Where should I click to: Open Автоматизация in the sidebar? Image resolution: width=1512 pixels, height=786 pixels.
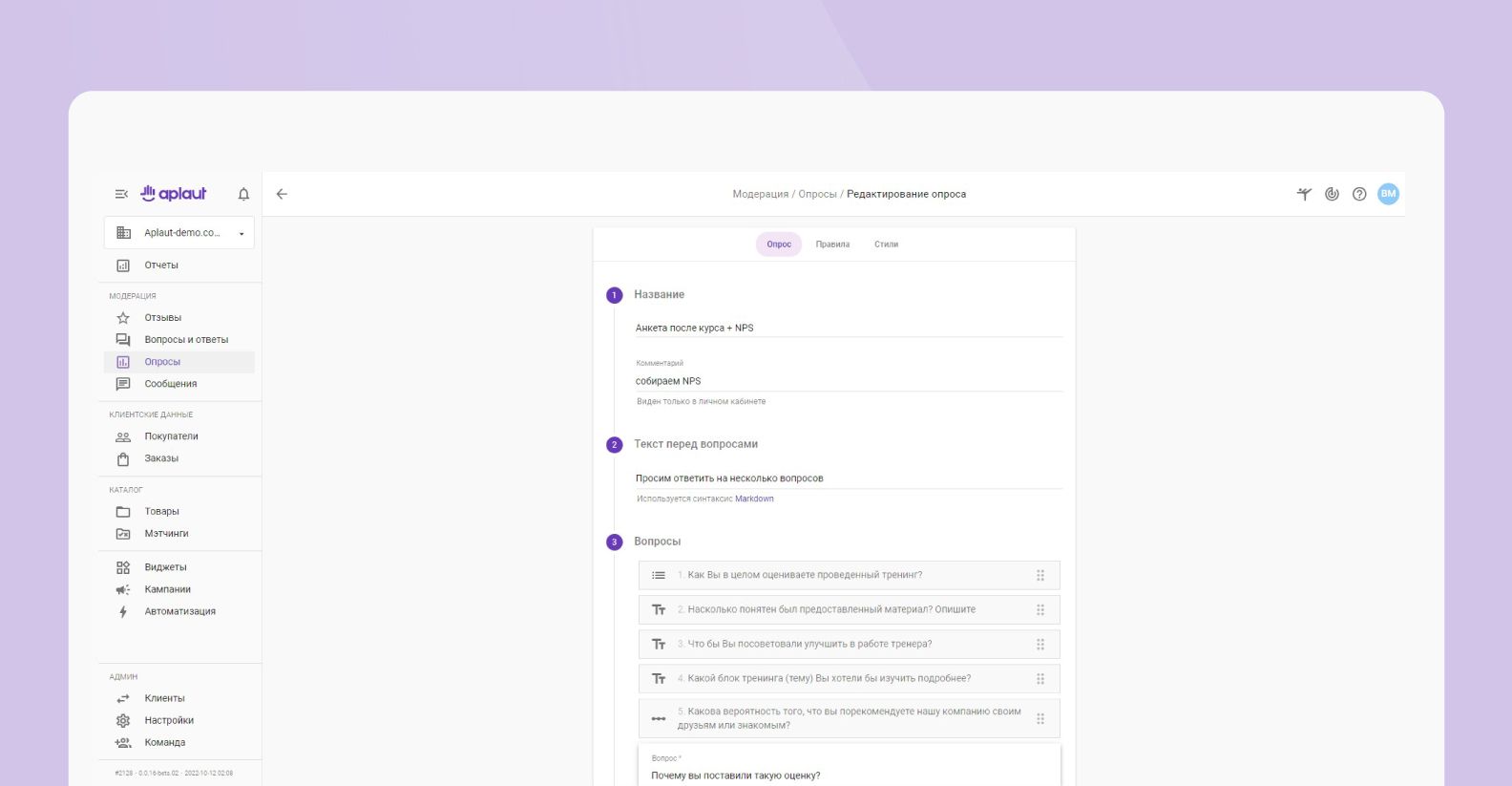(x=179, y=611)
